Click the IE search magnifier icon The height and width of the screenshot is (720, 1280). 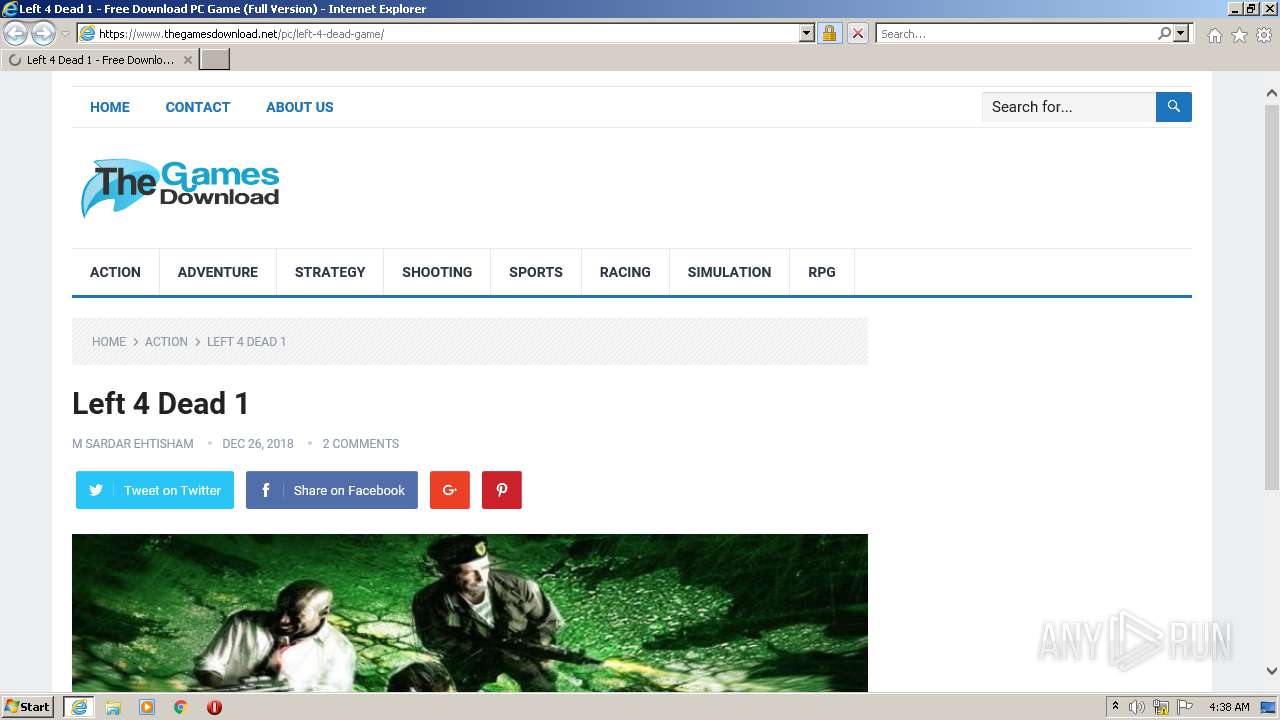pyautogui.click(x=1164, y=34)
